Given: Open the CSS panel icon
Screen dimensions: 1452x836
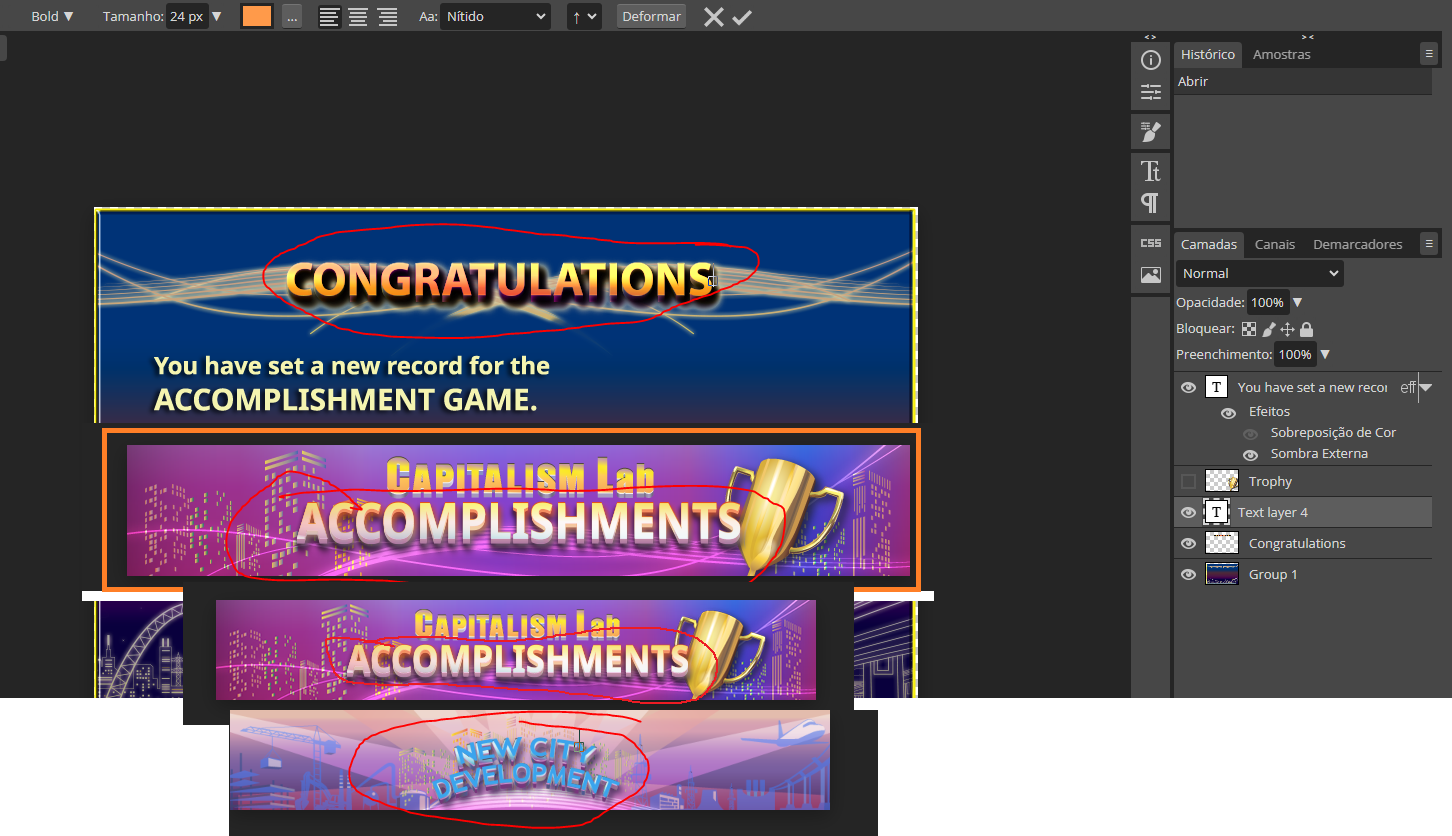Looking at the screenshot, I should 1151,243.
